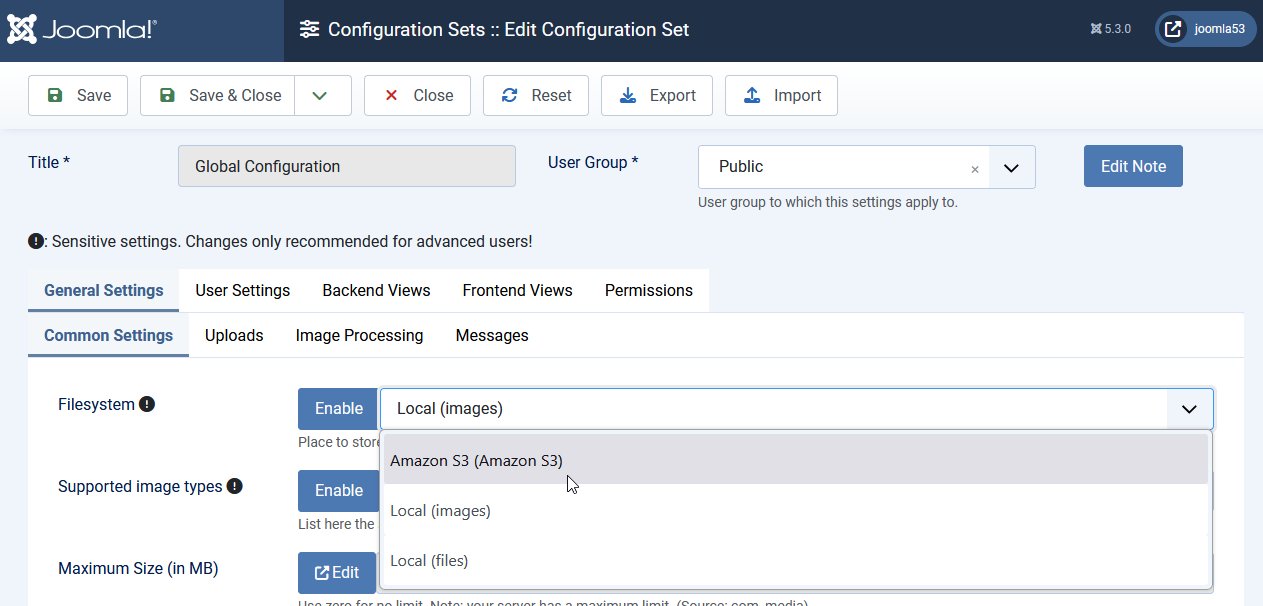Reset the configuration set
The height and width of the screenshot is (606, 1263).
[x=536, y=95]
